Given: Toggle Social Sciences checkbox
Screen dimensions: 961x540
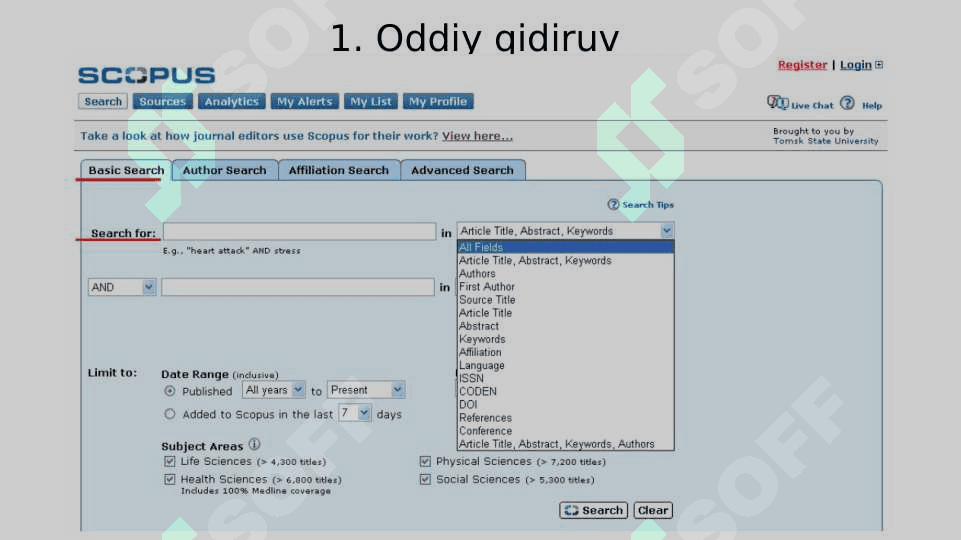Looking at the screenshot, I should pyautogui.click(x=425, y=479).
